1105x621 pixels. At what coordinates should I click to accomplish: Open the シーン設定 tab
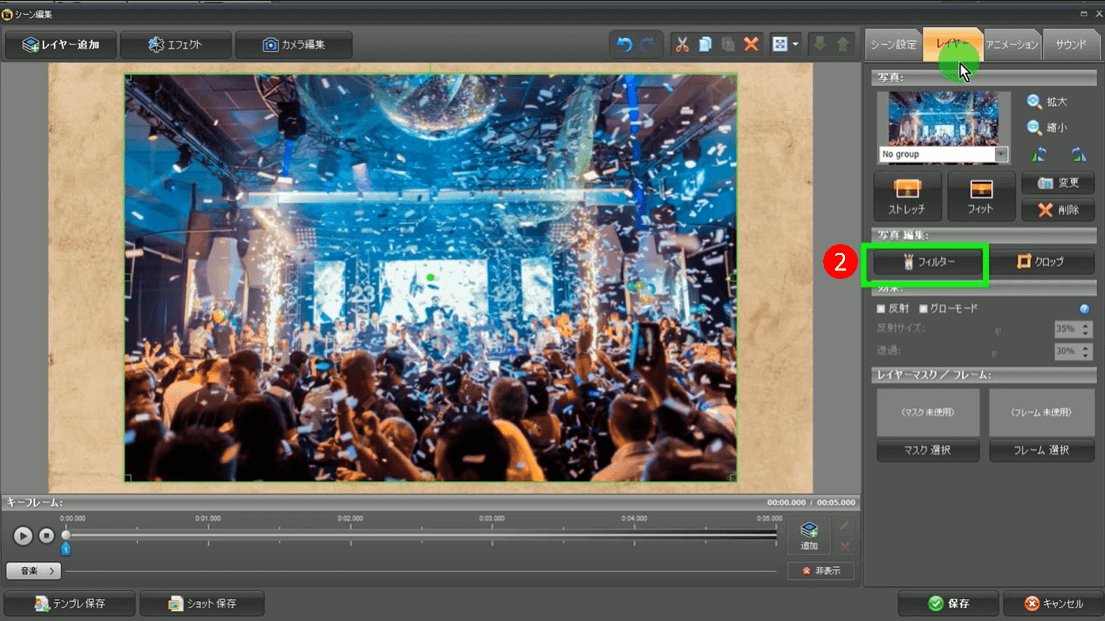pyautogui.click(x=892, y=45)
